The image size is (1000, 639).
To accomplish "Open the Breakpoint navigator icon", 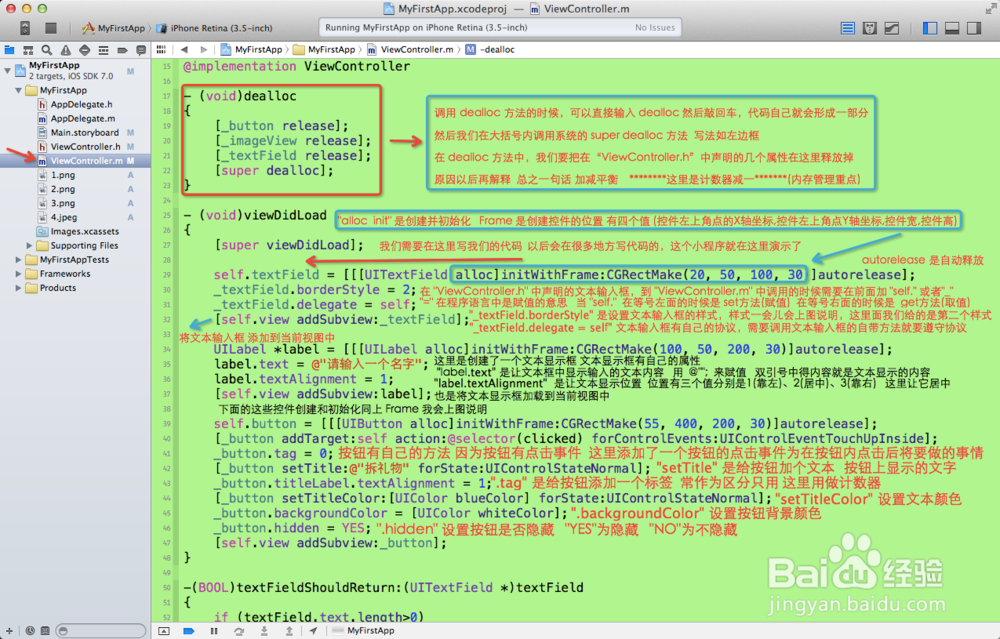I will point(122,50).
